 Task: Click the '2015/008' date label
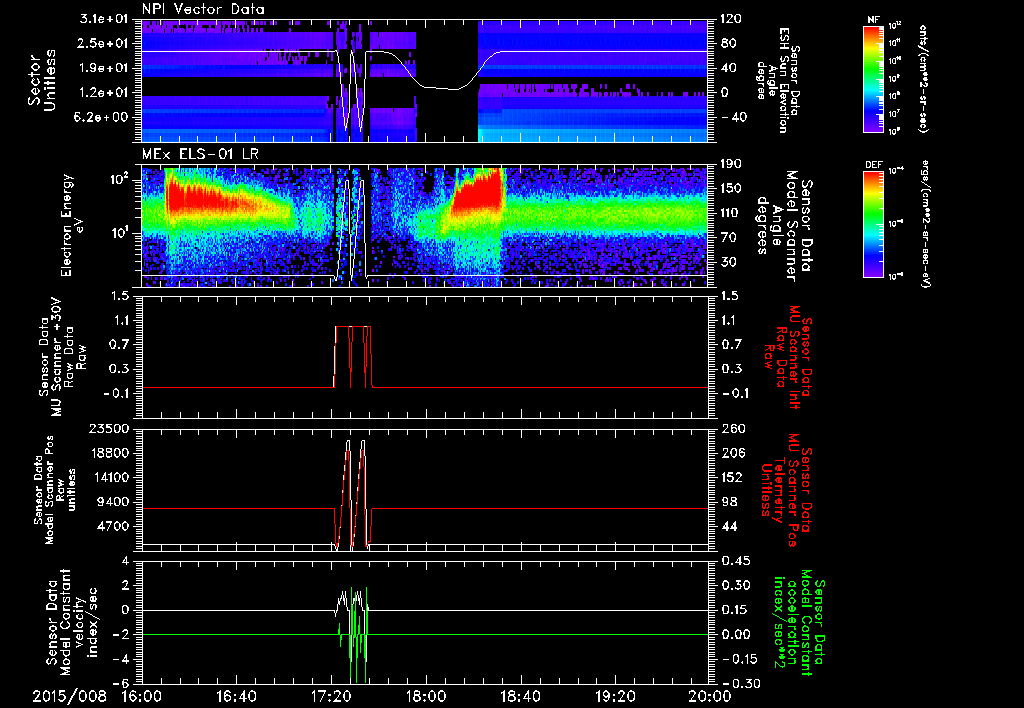[69, 696]
